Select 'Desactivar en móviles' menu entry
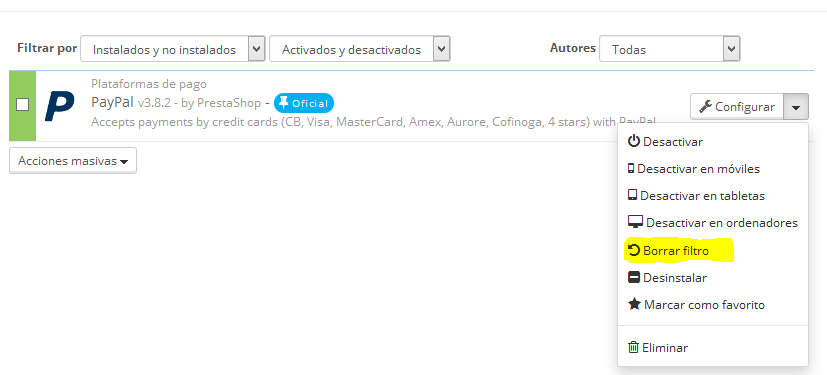 coord(713,169)
